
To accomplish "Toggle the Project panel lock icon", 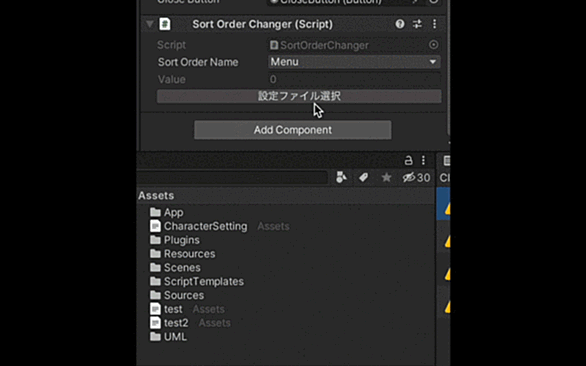I will click(x=408, y=160).
